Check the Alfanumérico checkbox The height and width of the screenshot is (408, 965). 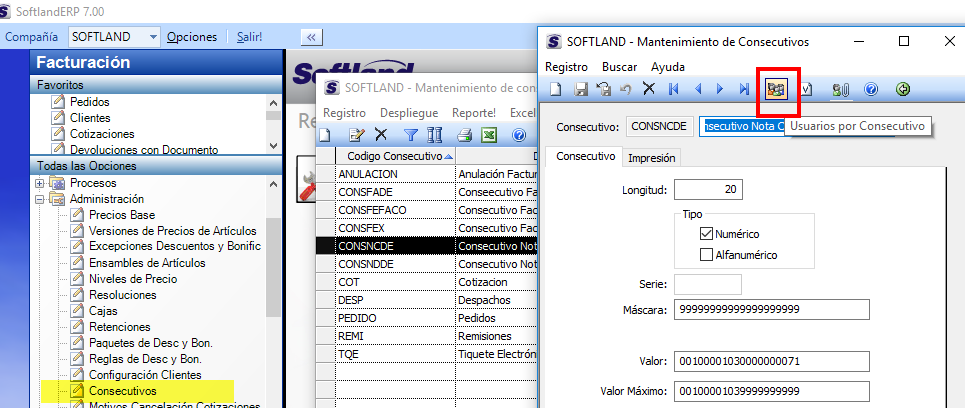pyautogui.click(x=706, y=254)
